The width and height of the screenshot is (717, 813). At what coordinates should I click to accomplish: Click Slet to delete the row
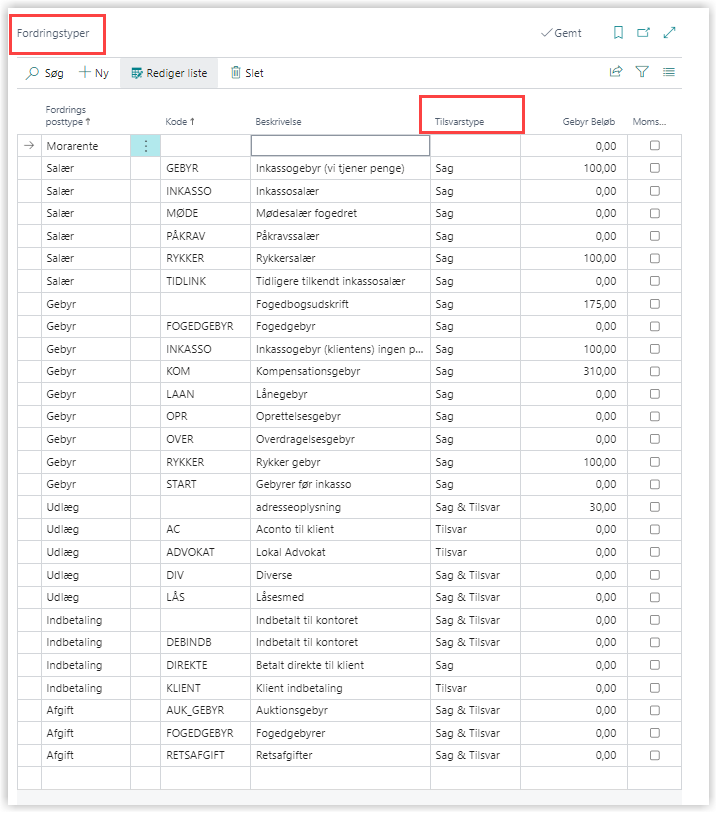pyautogui.click(x=247, y=73)
